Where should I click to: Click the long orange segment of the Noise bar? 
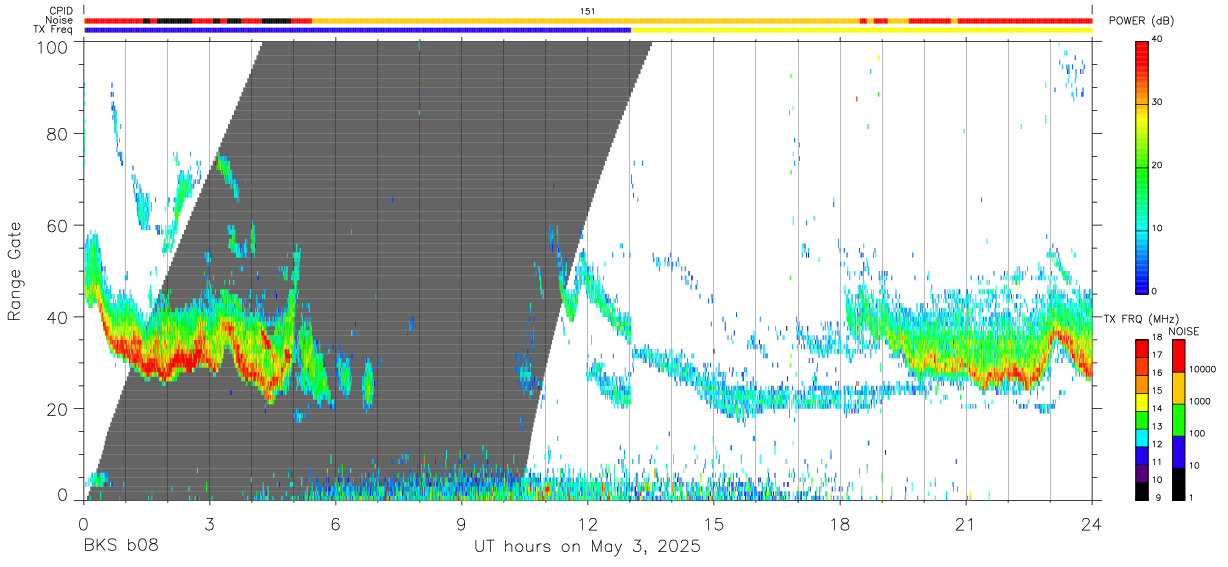[585, 20]
